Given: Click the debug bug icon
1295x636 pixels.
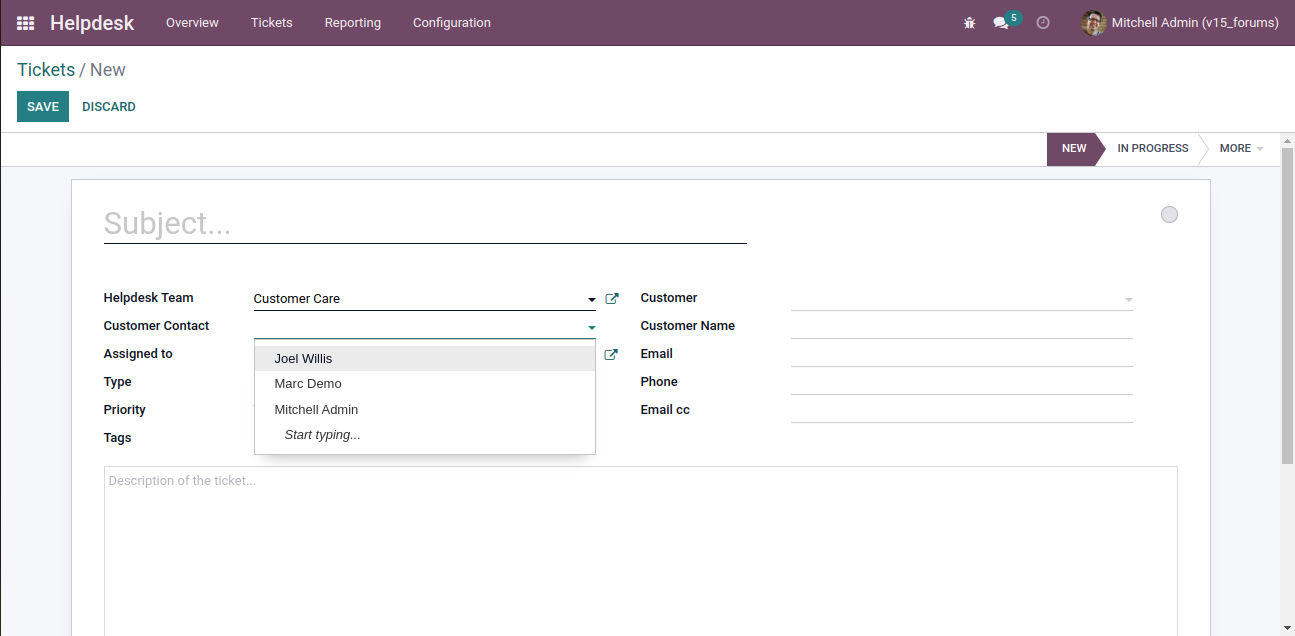Looking at the screenshot, I should [x=969, y=22].
